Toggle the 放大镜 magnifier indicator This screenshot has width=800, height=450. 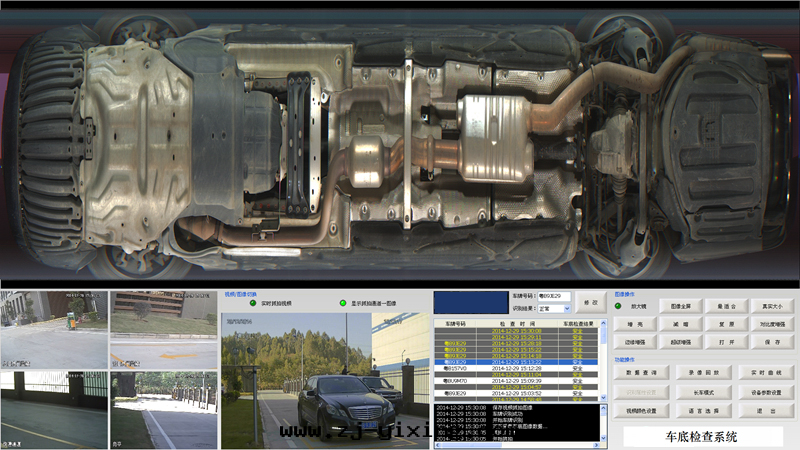619,307
